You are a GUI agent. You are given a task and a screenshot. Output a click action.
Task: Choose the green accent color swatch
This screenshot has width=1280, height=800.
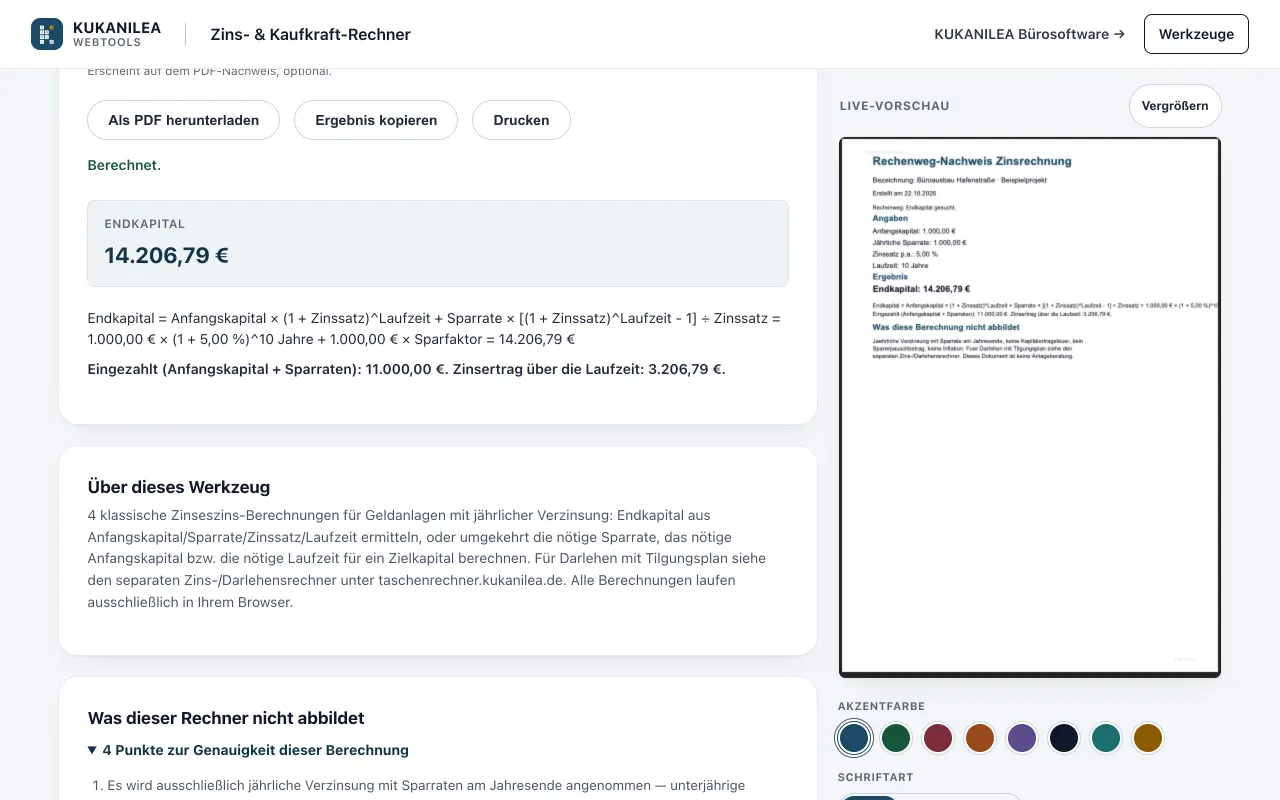(896, 738)
